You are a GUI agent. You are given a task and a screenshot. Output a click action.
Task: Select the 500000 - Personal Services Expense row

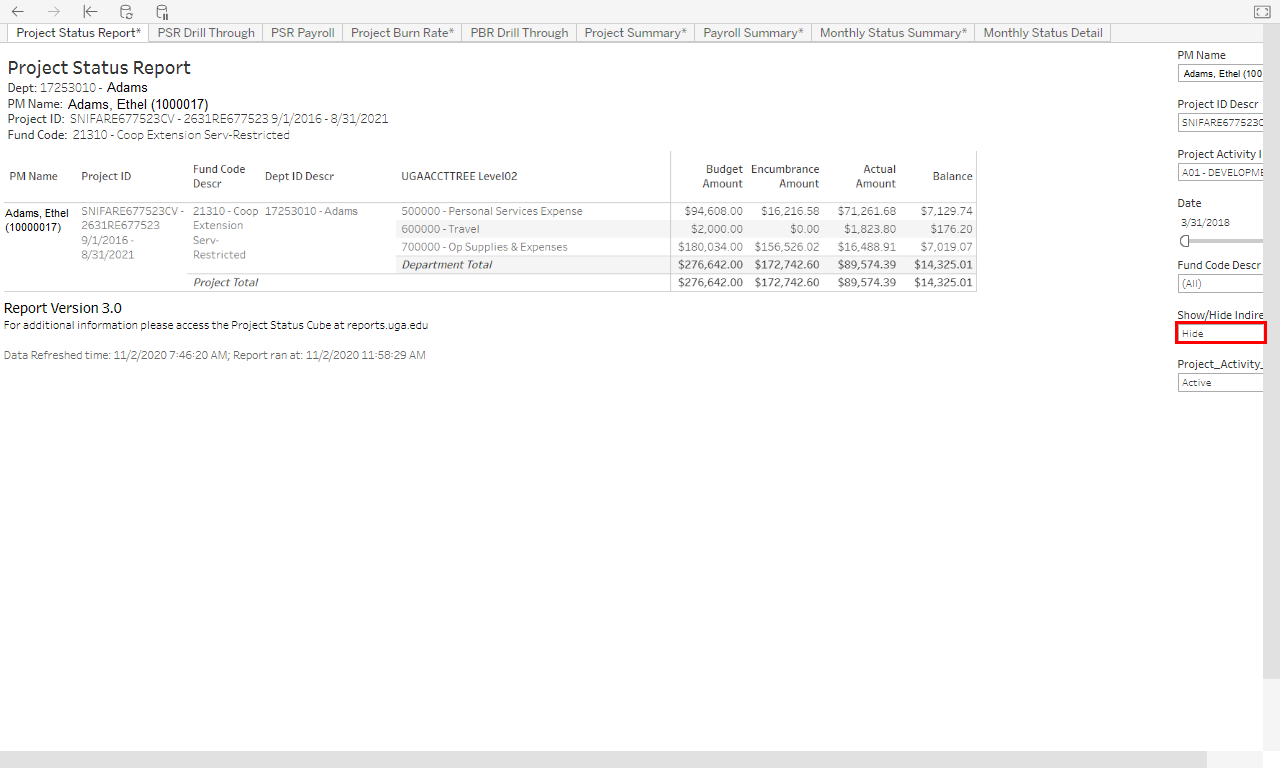491,211
